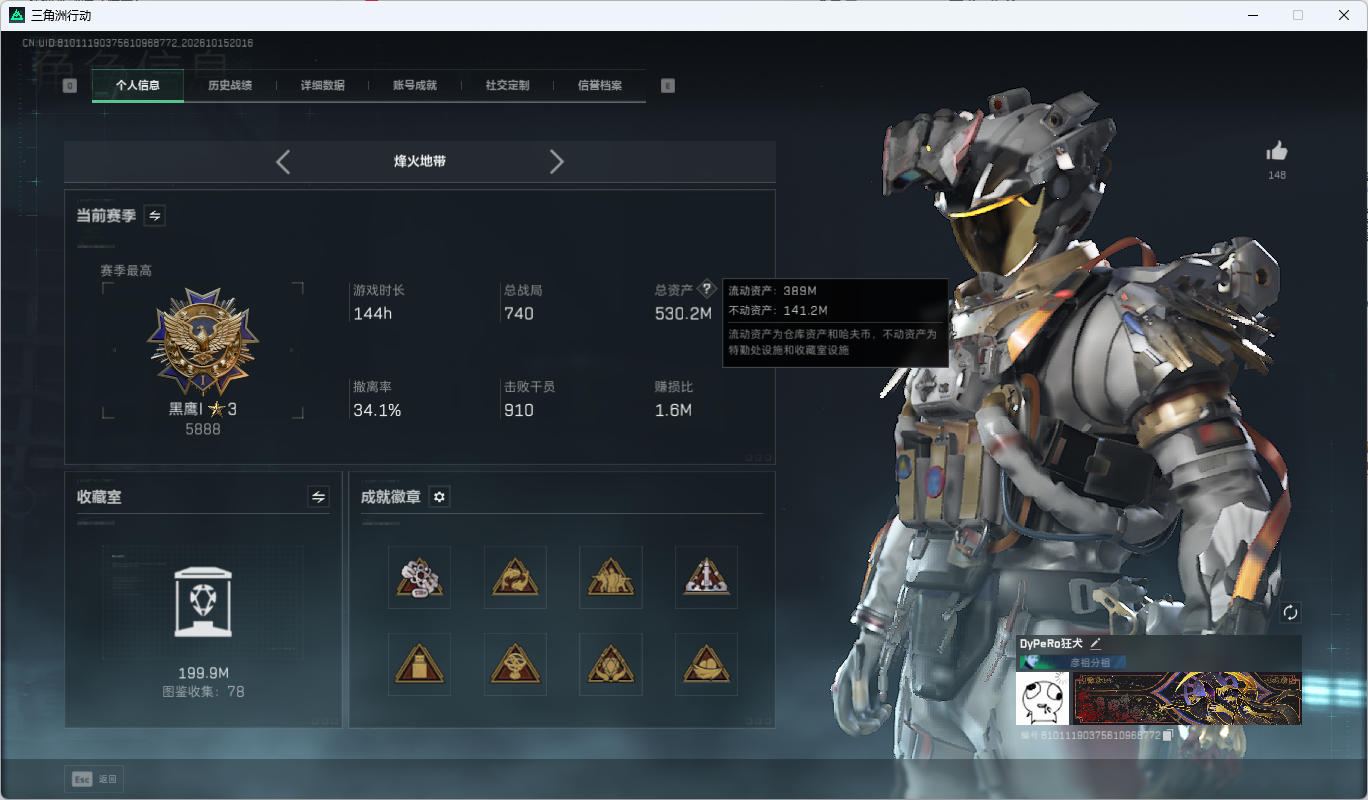Image resolution: width=1368 pixels, height=800 pixels.
Task: Open the collection room display case
Action: [203, 602]
